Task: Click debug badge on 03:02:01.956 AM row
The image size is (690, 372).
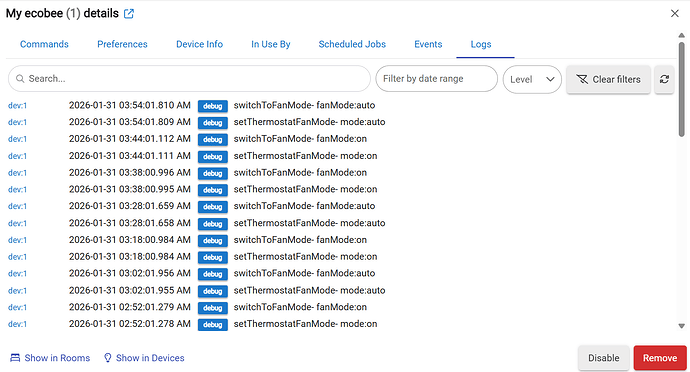Action: coord(213,274)
